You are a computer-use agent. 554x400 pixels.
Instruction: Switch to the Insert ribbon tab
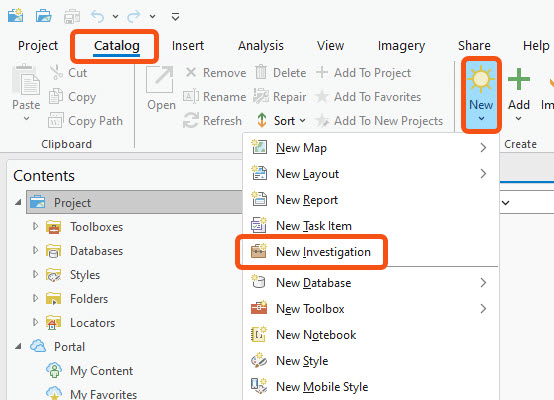coord(188,46)
